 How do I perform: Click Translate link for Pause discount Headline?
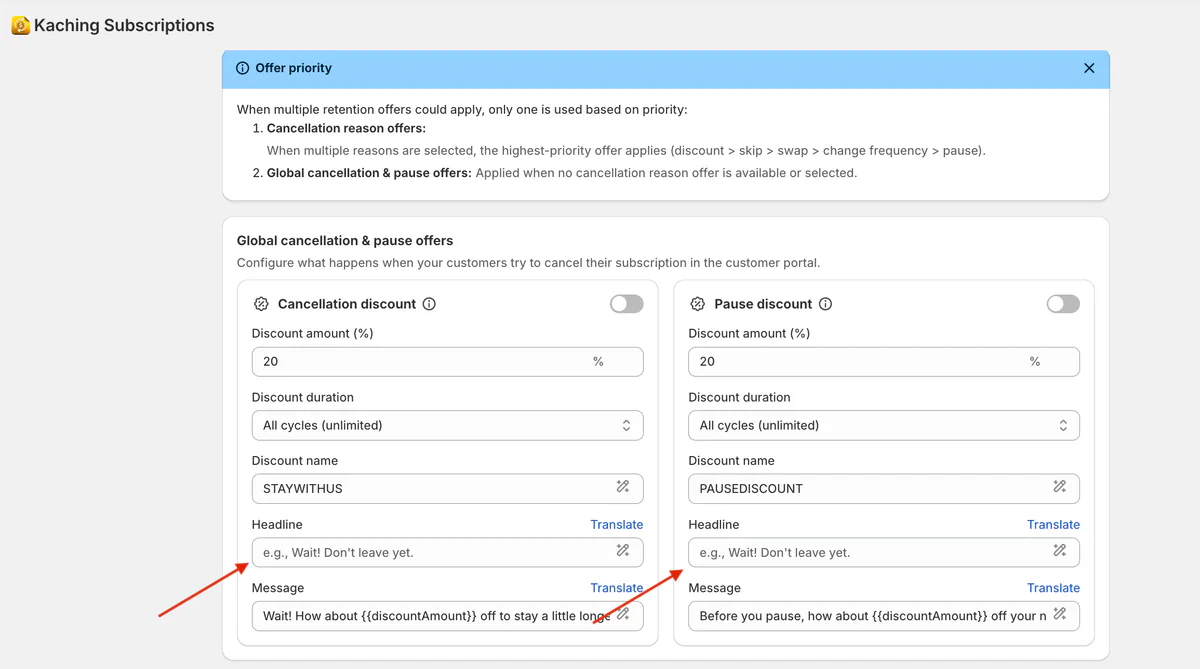point(1053,524)
